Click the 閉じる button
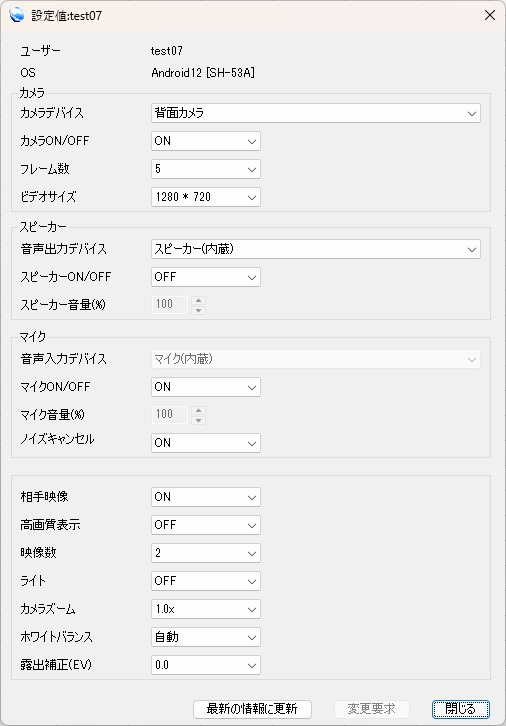Screen dimensions: 506x726 click(x=461, y=709)
